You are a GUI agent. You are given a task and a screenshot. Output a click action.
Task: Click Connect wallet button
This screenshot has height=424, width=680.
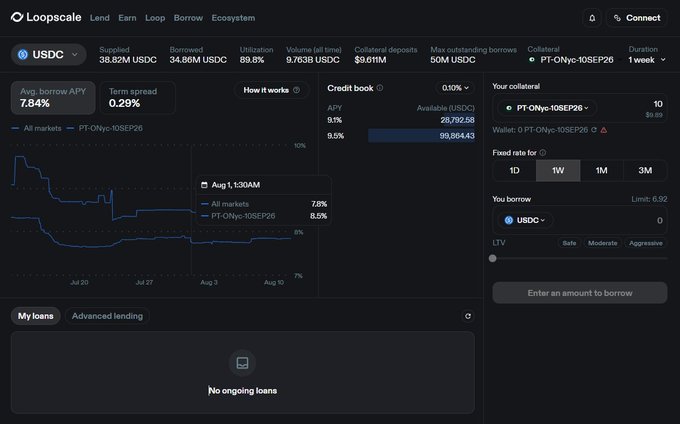click(637, 18)
